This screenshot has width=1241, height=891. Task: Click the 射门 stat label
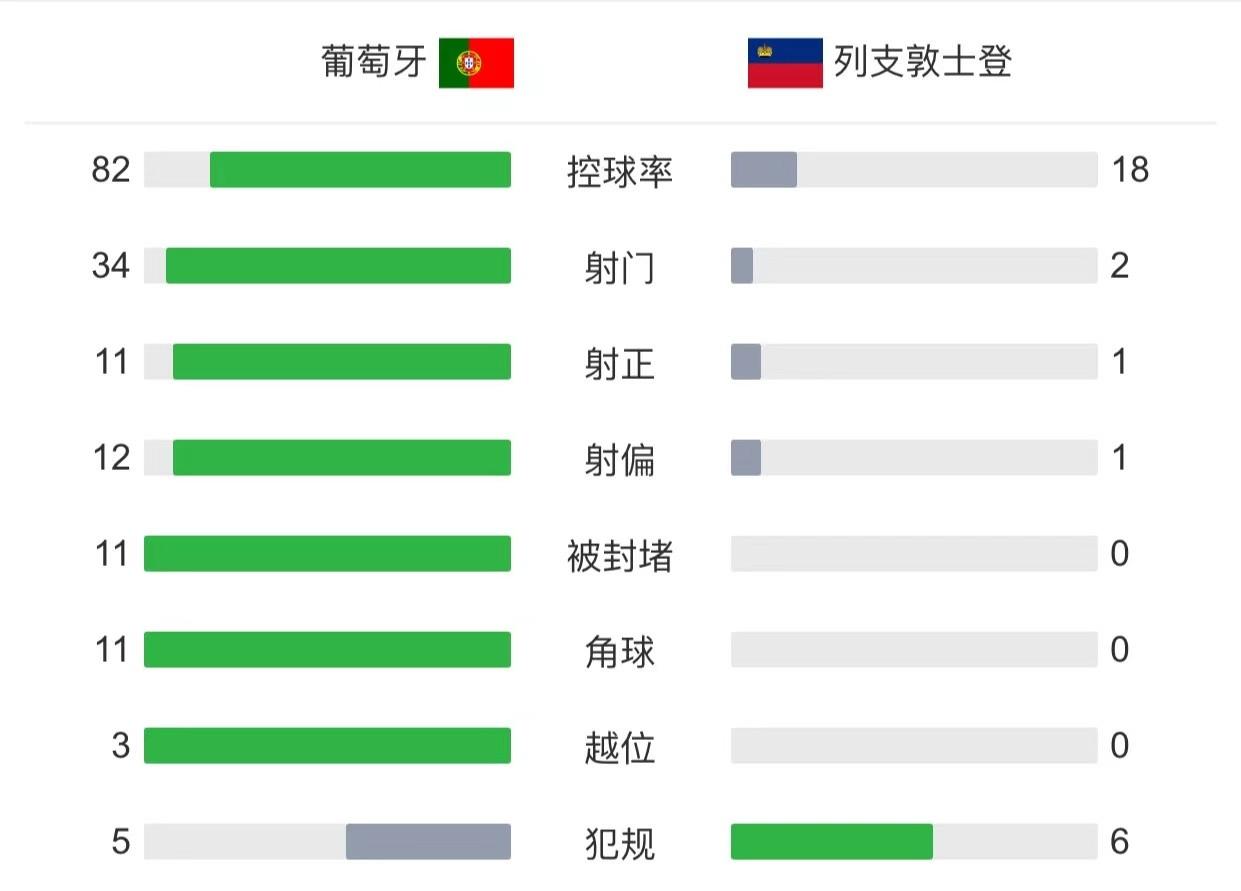click(x=620, y=267)
